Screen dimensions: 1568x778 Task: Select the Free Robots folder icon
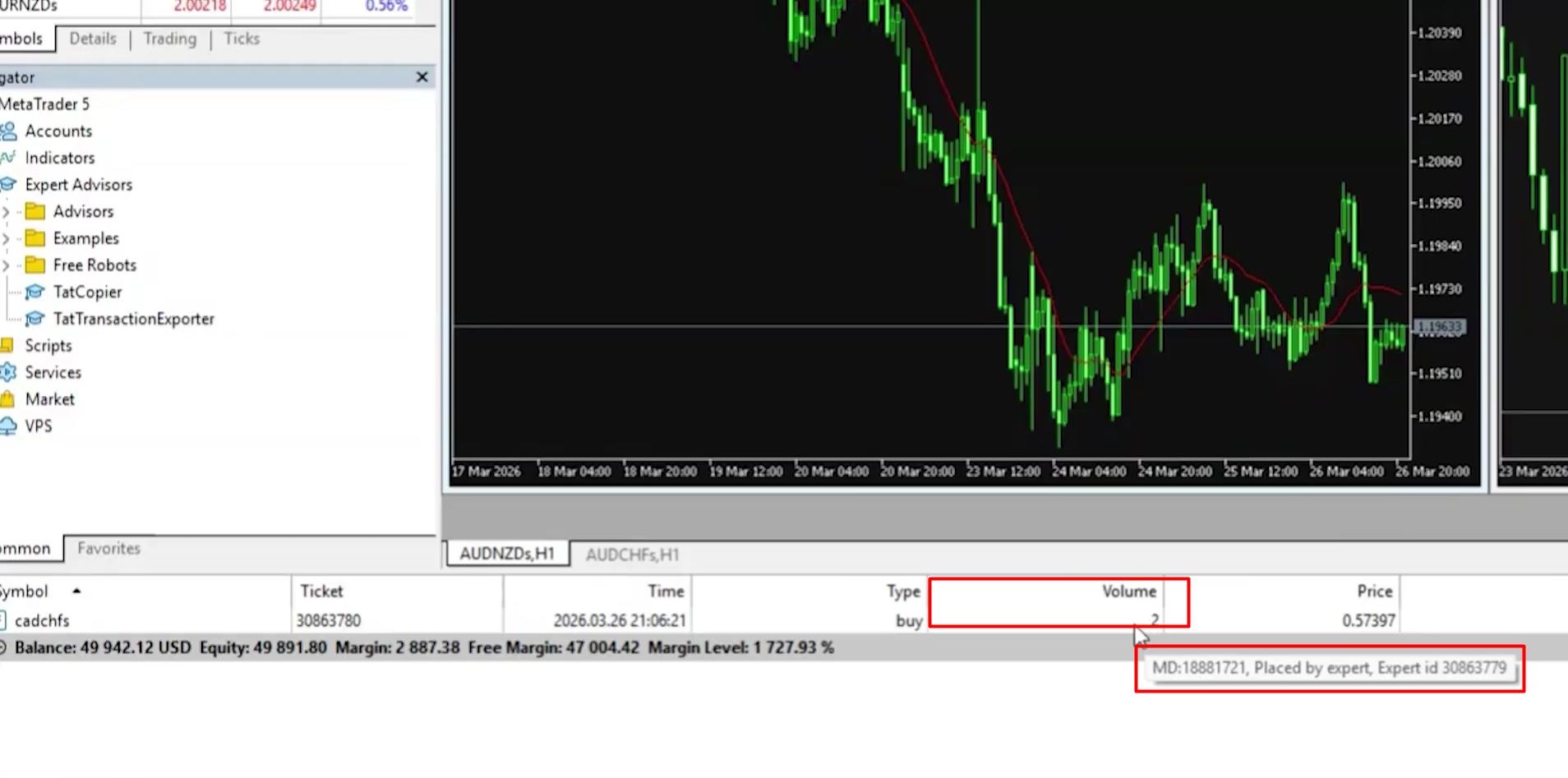(x=35, y=265)
